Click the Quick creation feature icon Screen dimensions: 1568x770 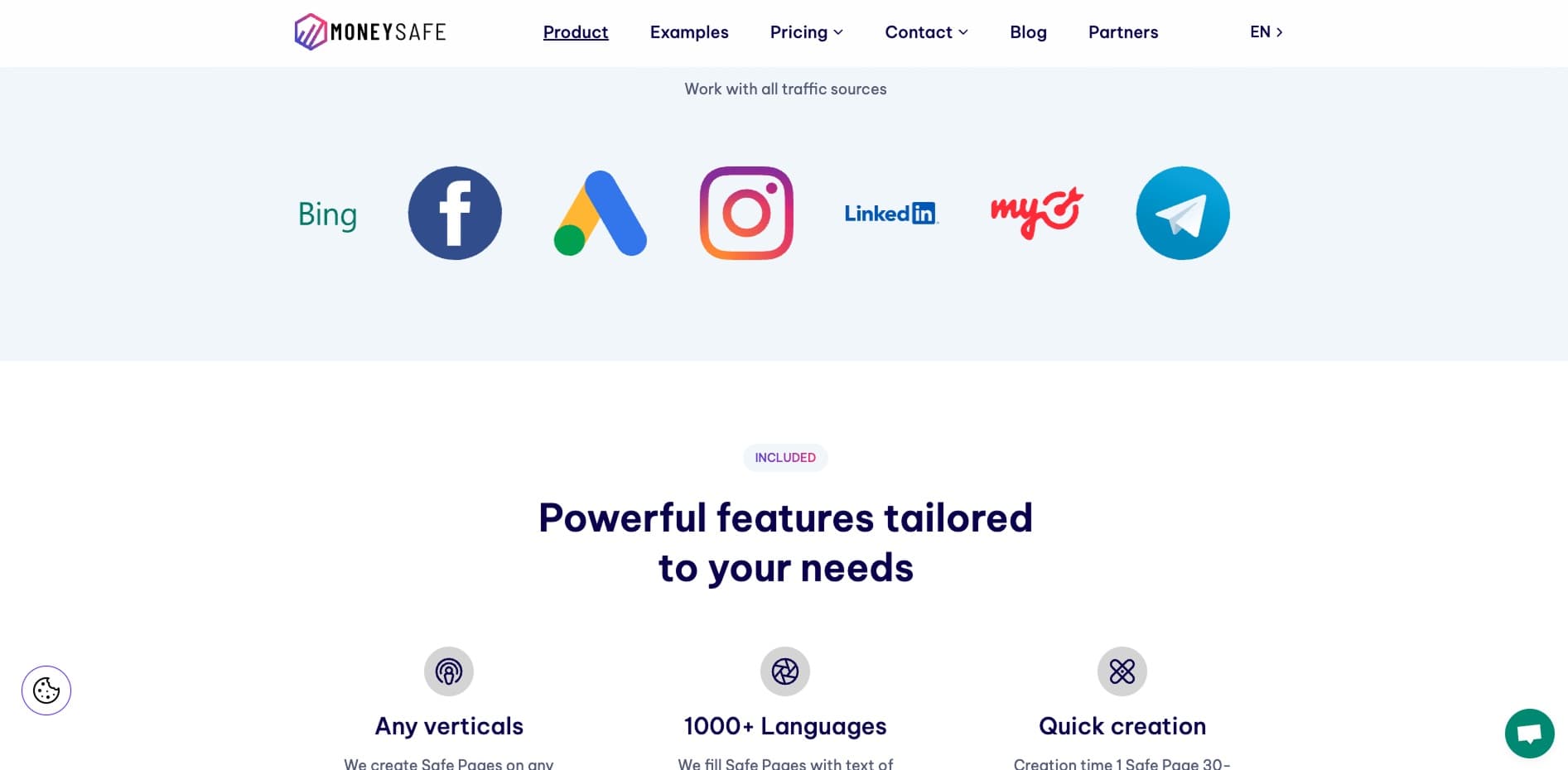[x=1122, y=671]
